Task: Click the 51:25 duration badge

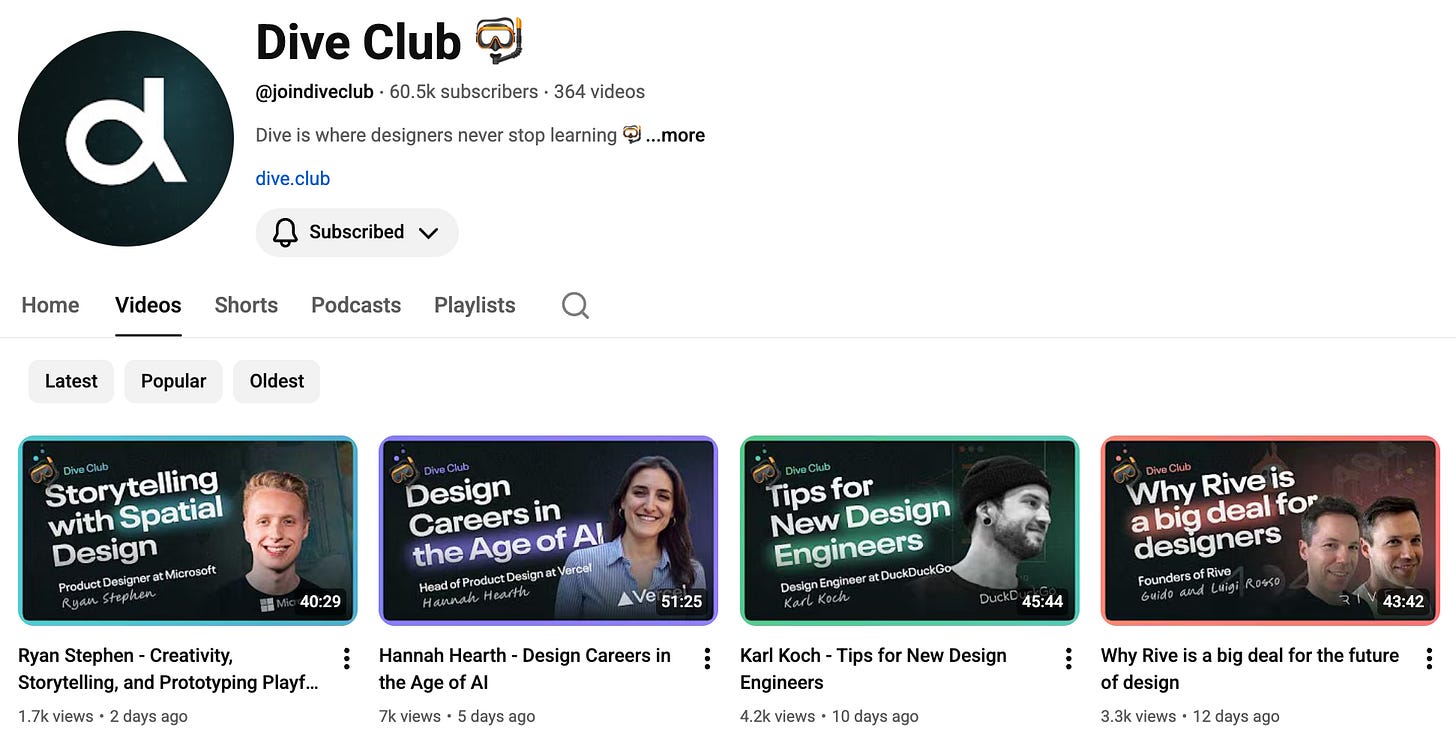Action: click(682, 602)
